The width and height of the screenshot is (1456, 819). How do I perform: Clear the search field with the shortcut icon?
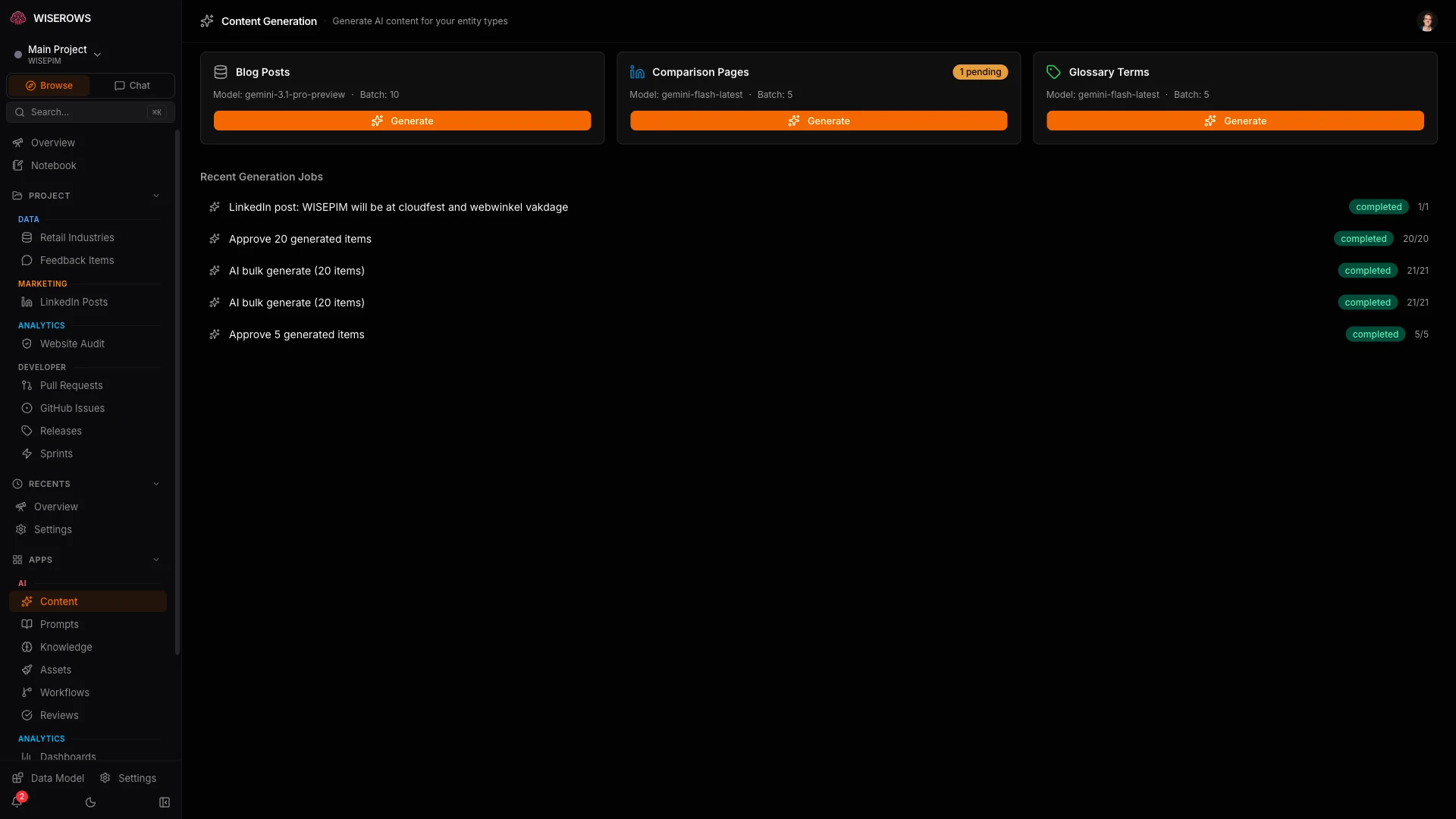pos(158,111)
